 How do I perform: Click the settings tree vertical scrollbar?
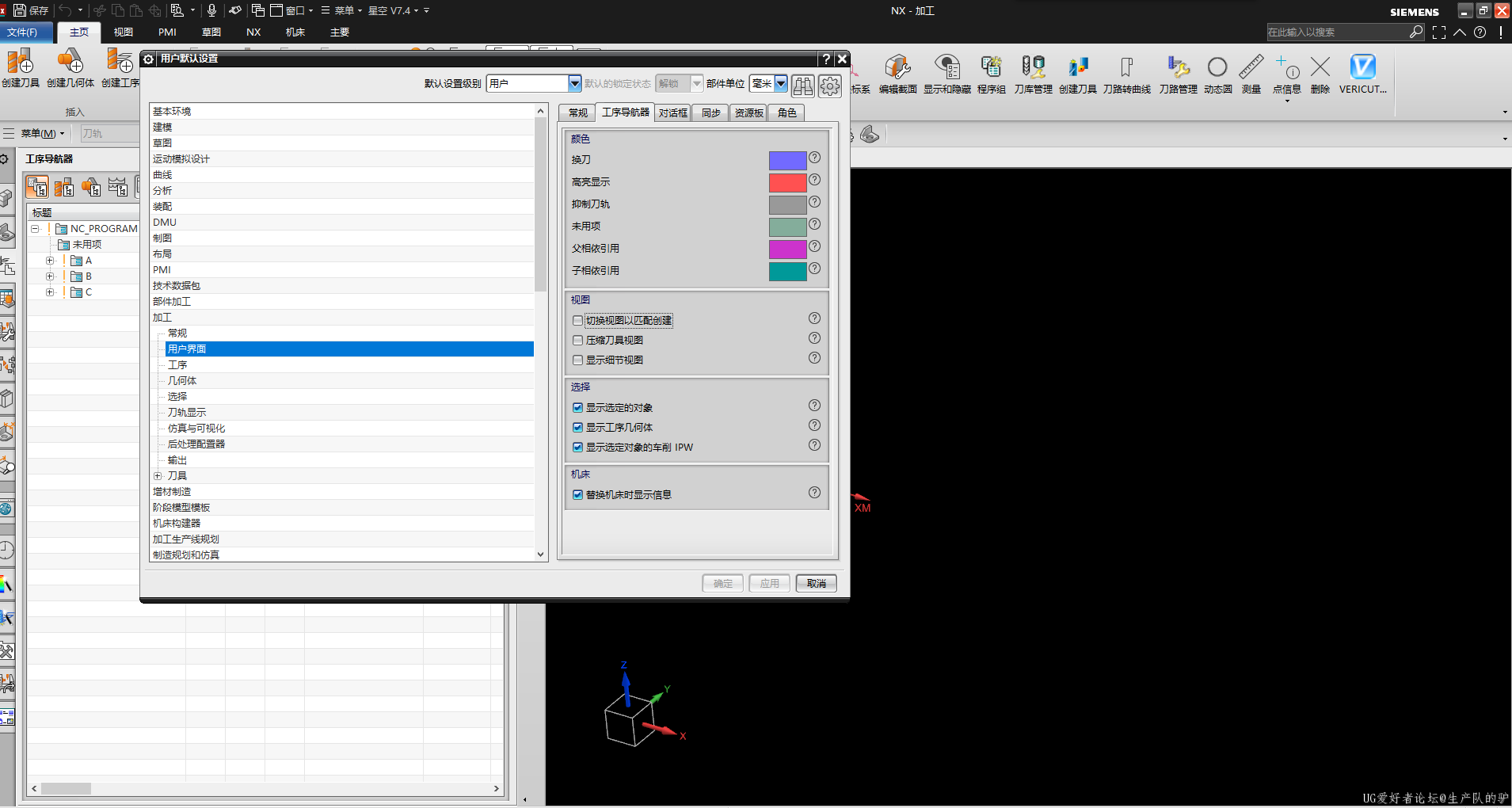(x=541, y=204)
